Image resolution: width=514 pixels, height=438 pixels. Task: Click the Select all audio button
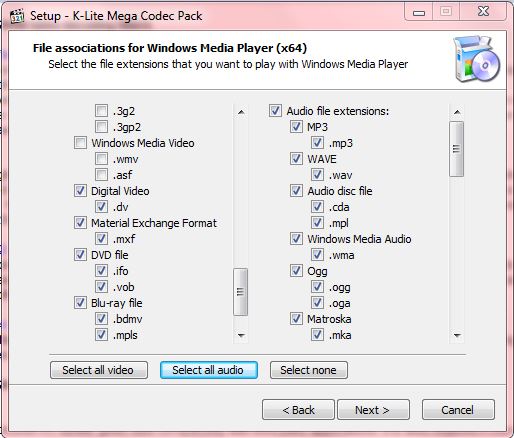(209, 370)
